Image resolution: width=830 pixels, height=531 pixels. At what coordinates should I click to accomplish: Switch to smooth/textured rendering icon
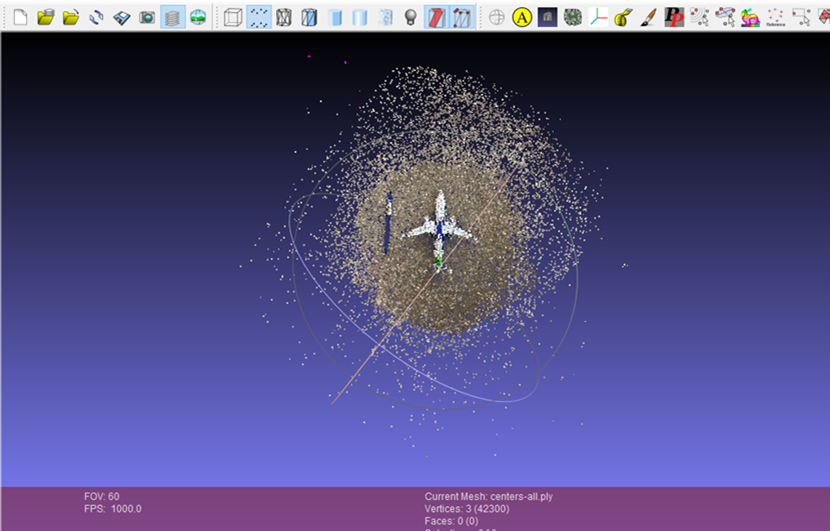click(385, 17)
